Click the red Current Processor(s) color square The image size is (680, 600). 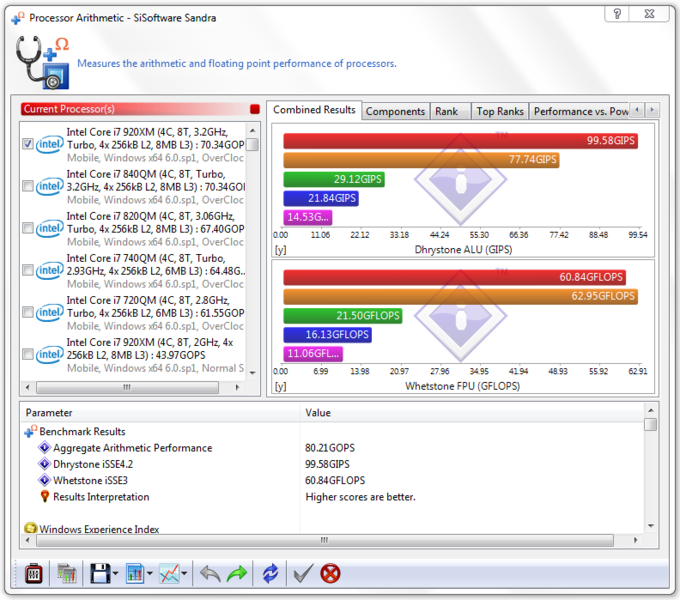[255, 109]
